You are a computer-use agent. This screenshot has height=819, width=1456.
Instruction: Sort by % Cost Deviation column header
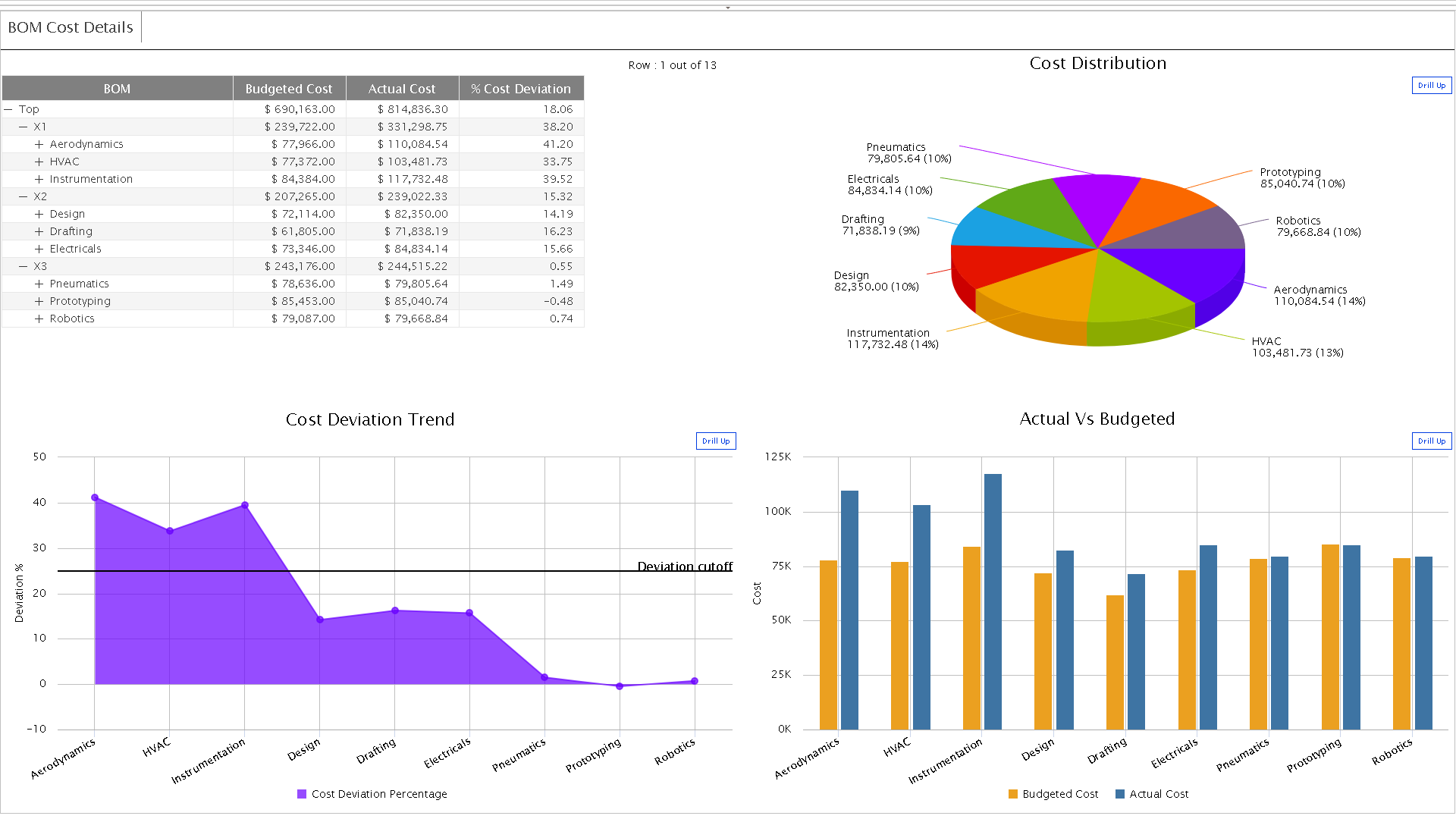[521, 89]
